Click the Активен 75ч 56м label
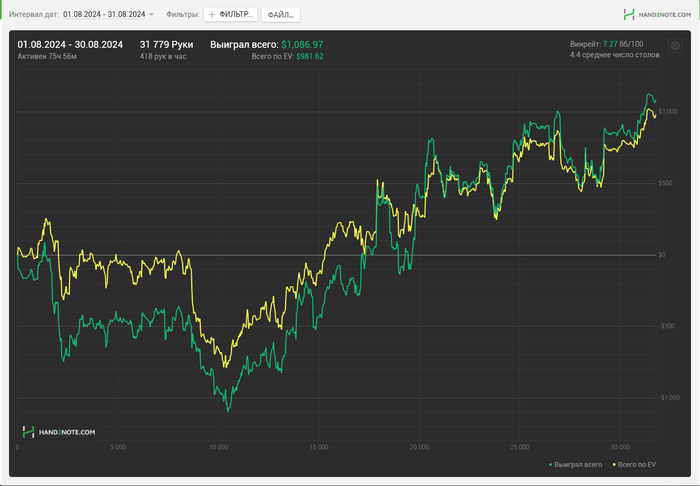The width and height of the screenshot is (700, 486). pos(47,56)
